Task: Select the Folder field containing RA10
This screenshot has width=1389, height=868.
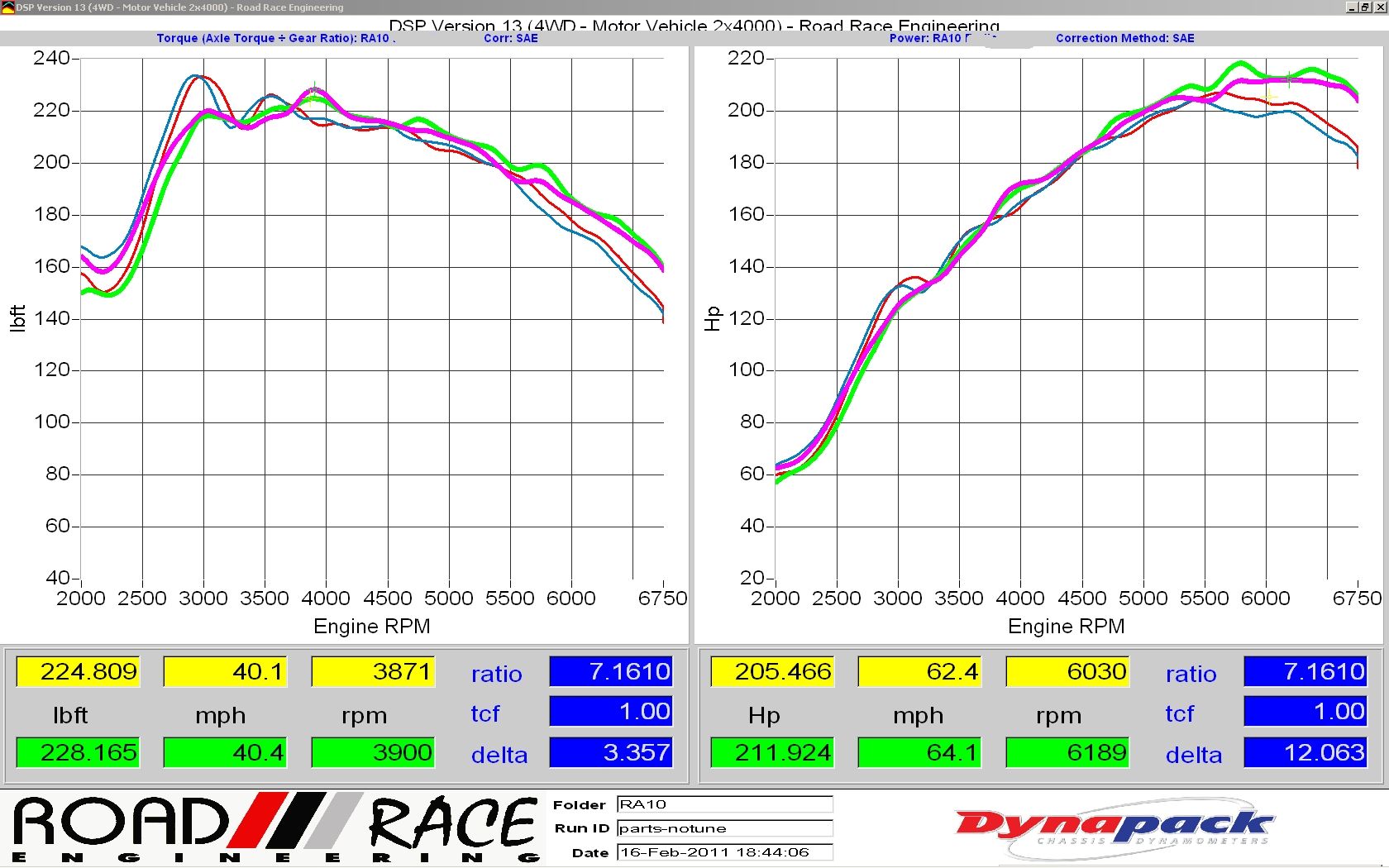Action: [724, 804]
